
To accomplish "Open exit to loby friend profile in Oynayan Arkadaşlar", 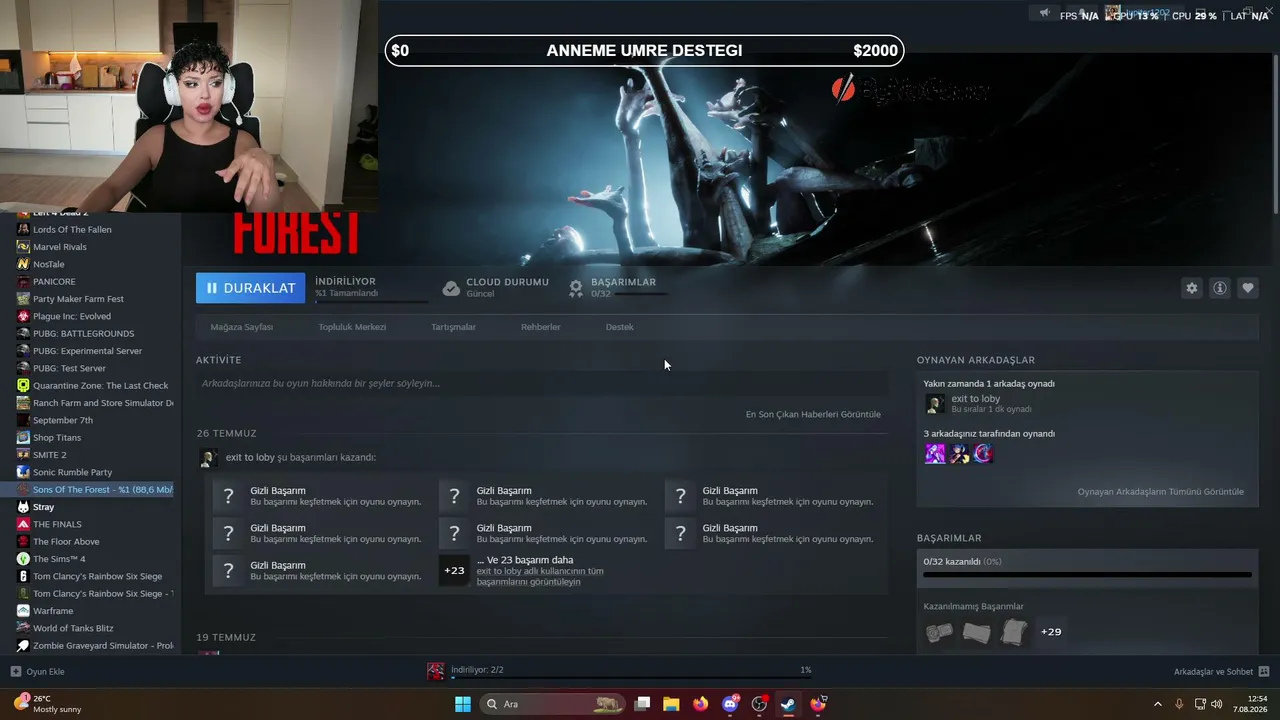I will [975, 399].
